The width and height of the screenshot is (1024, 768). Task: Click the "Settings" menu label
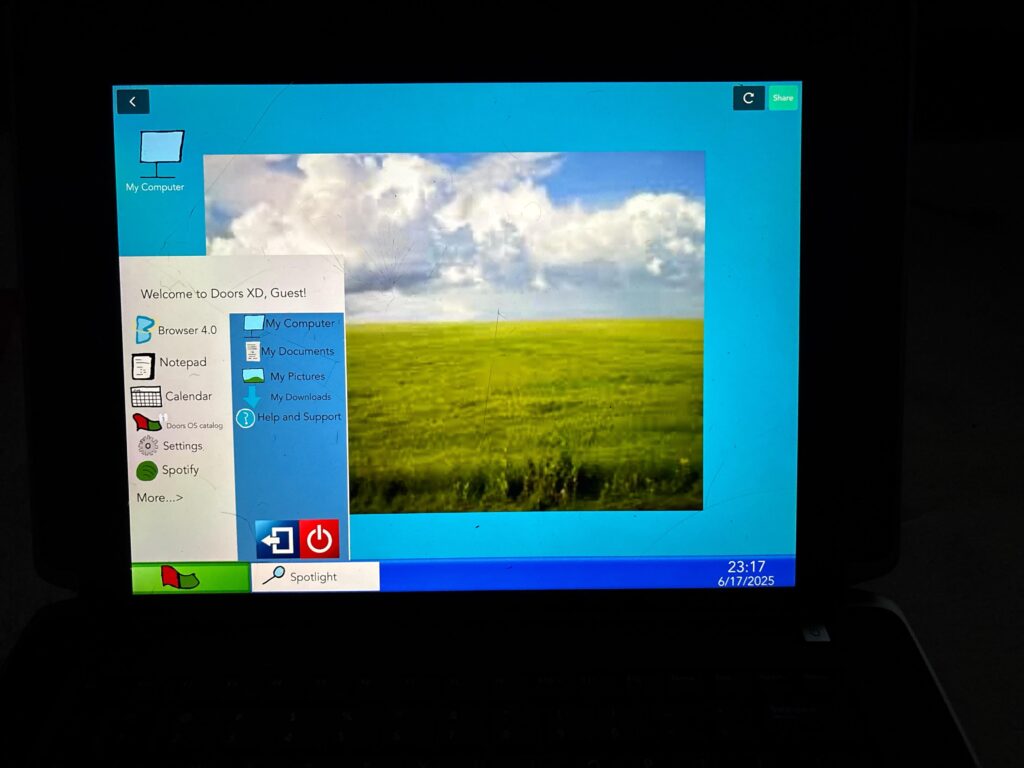(183, 445)
